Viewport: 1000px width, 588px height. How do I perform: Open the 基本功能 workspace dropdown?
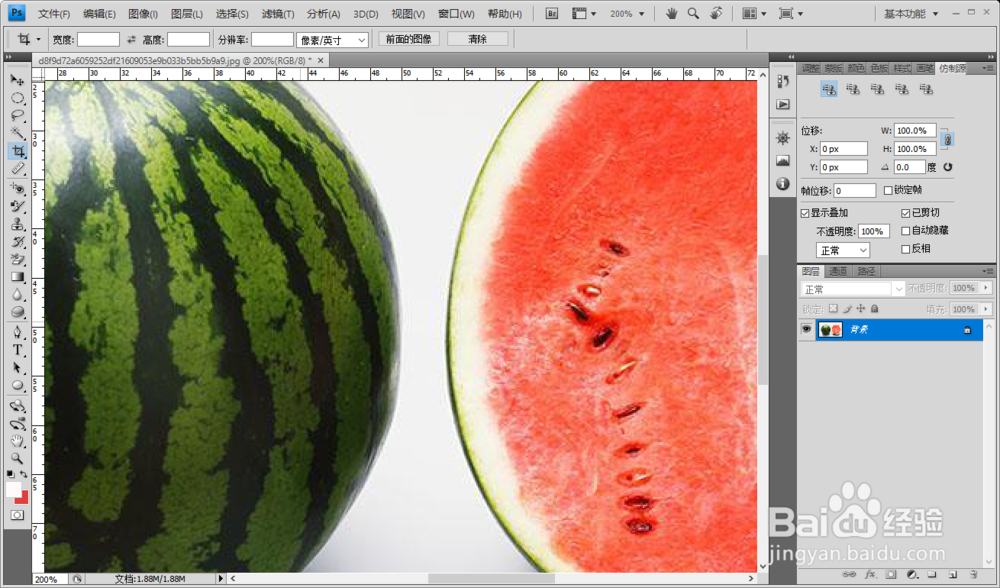click(911, 13)
